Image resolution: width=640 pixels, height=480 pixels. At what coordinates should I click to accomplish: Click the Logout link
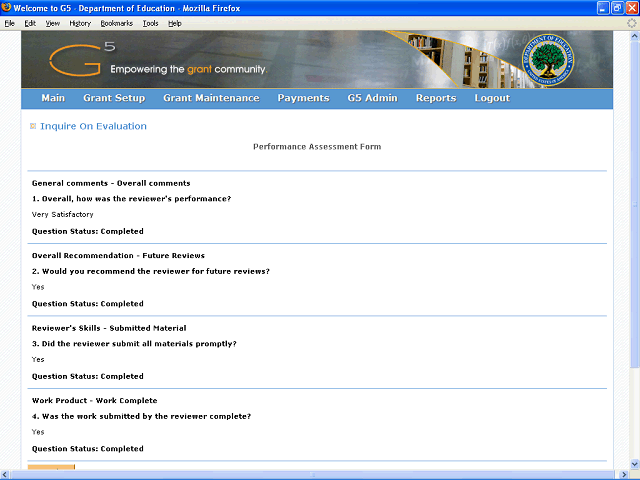(492, 98)
